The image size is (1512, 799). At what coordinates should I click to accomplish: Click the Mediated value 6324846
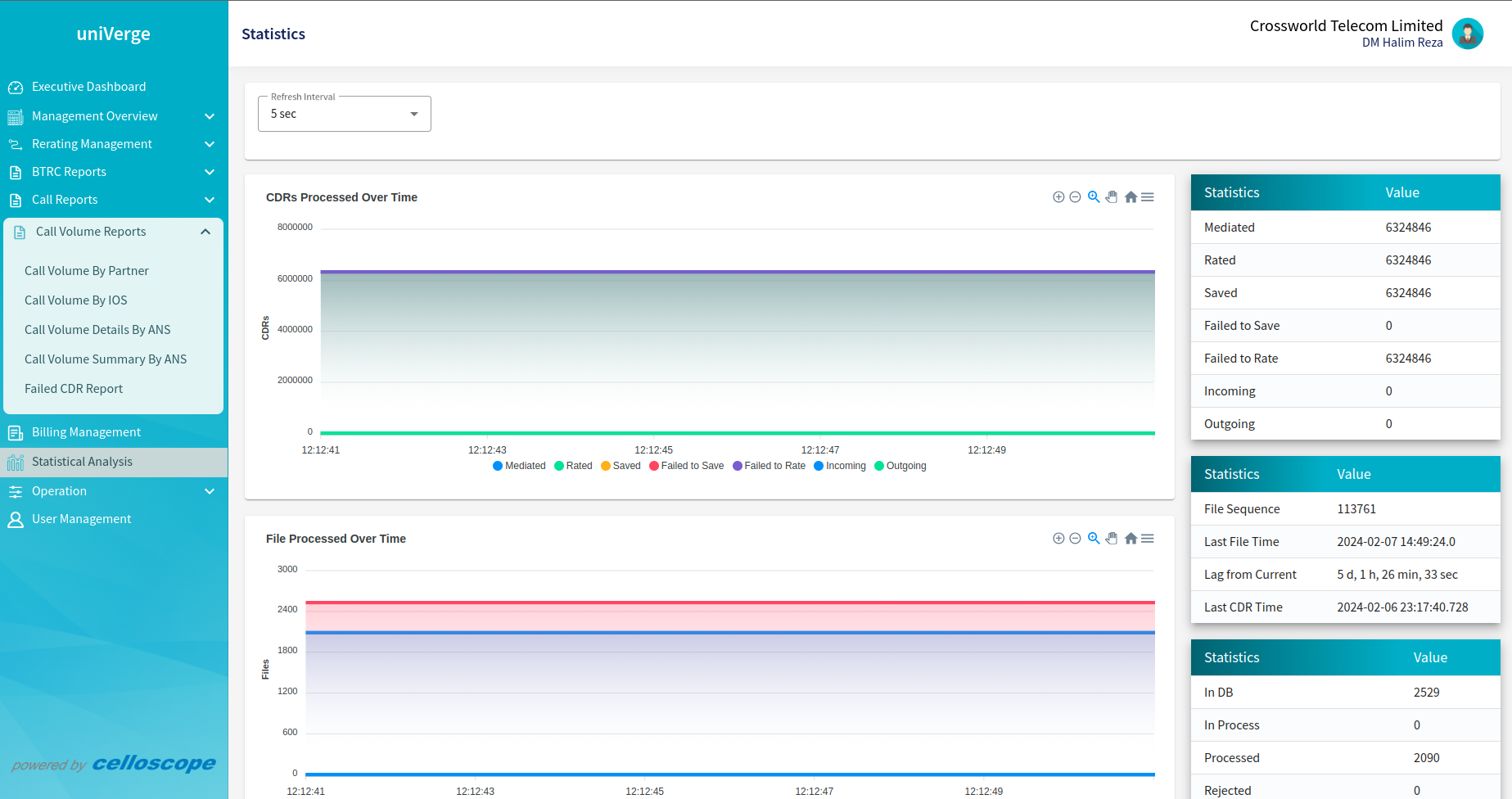pyautogui.click(x=1408, y=228)
